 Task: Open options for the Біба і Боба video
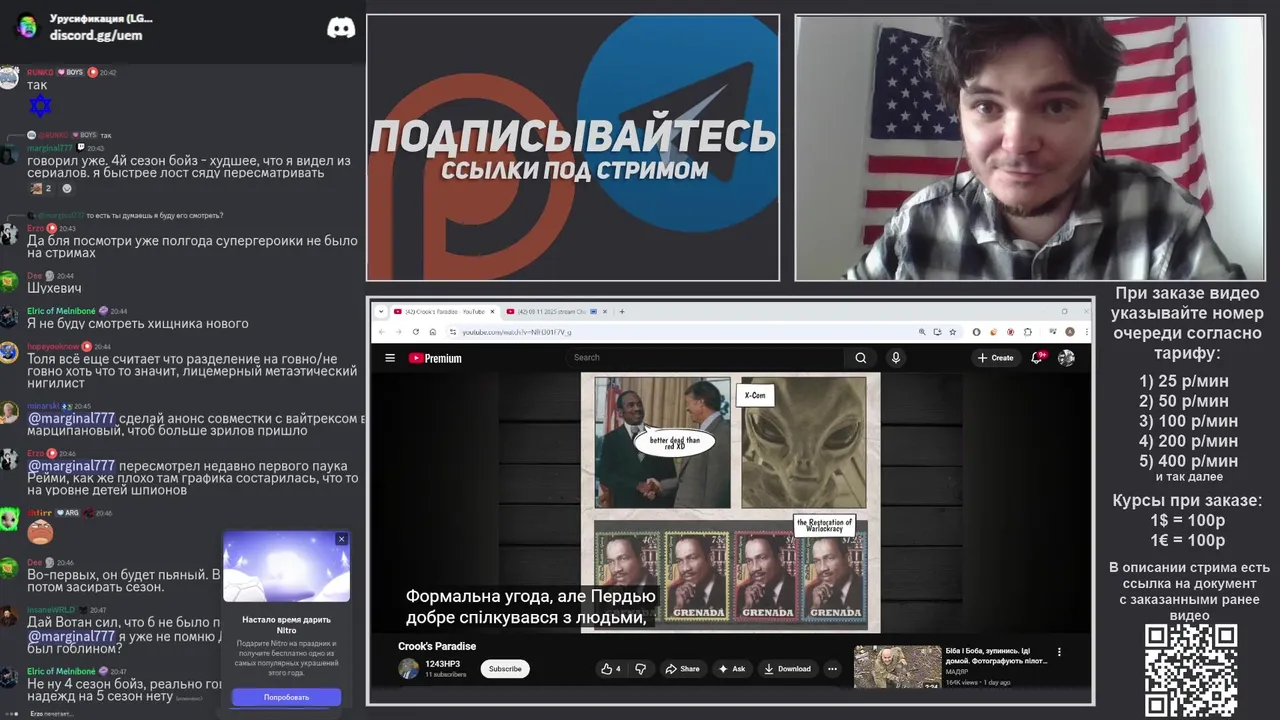click(x=1059, y=652)
